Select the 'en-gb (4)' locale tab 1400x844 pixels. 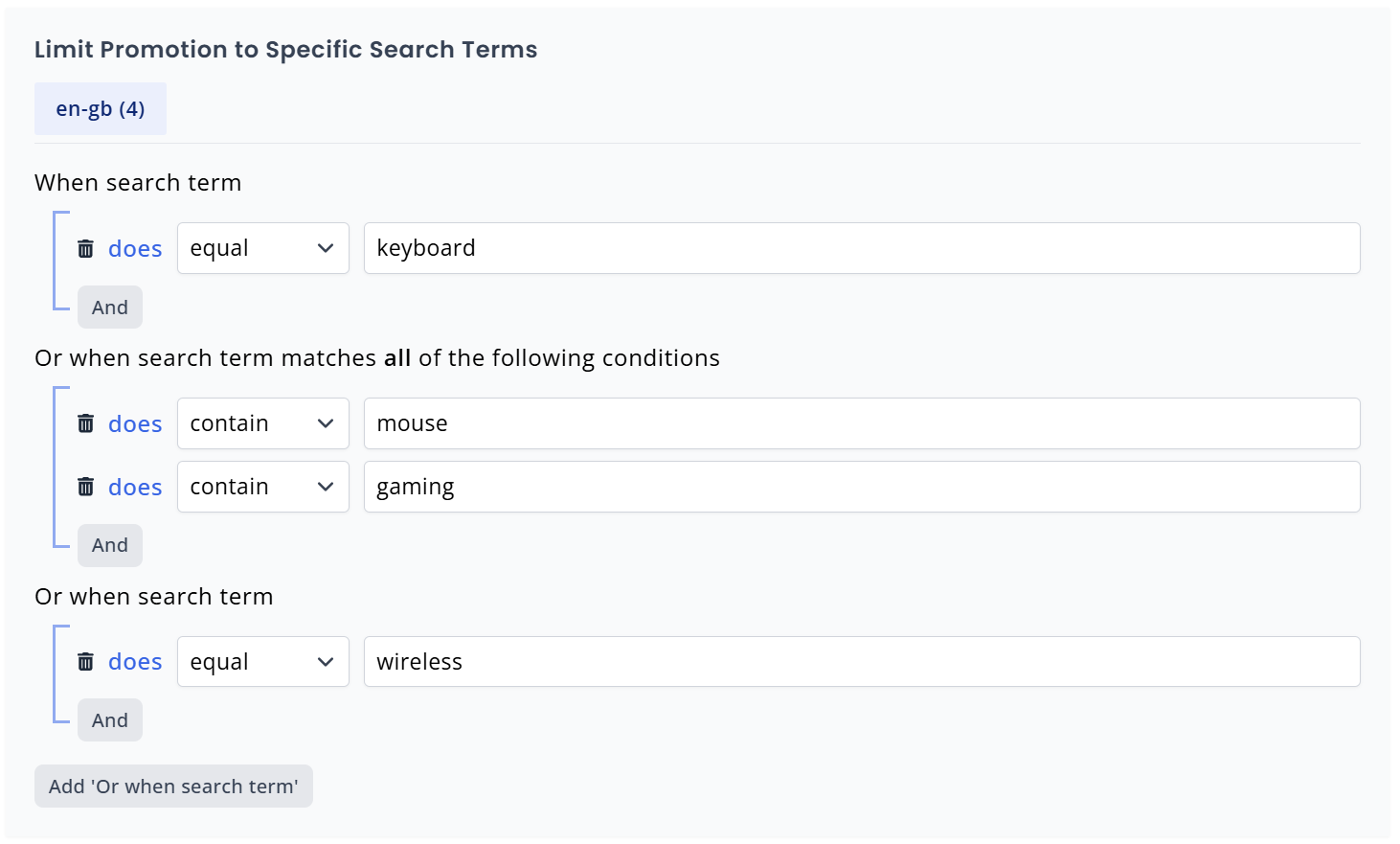point(100,108)
